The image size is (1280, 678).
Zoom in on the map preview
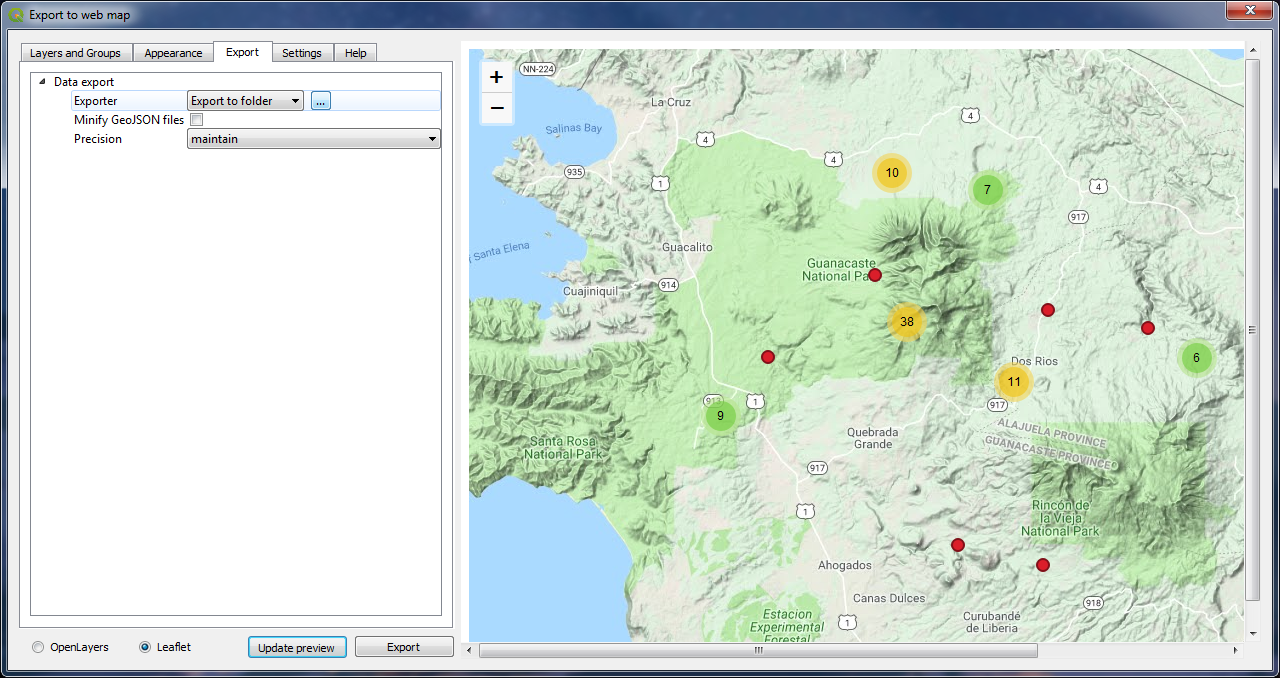(x=497, y=77)
